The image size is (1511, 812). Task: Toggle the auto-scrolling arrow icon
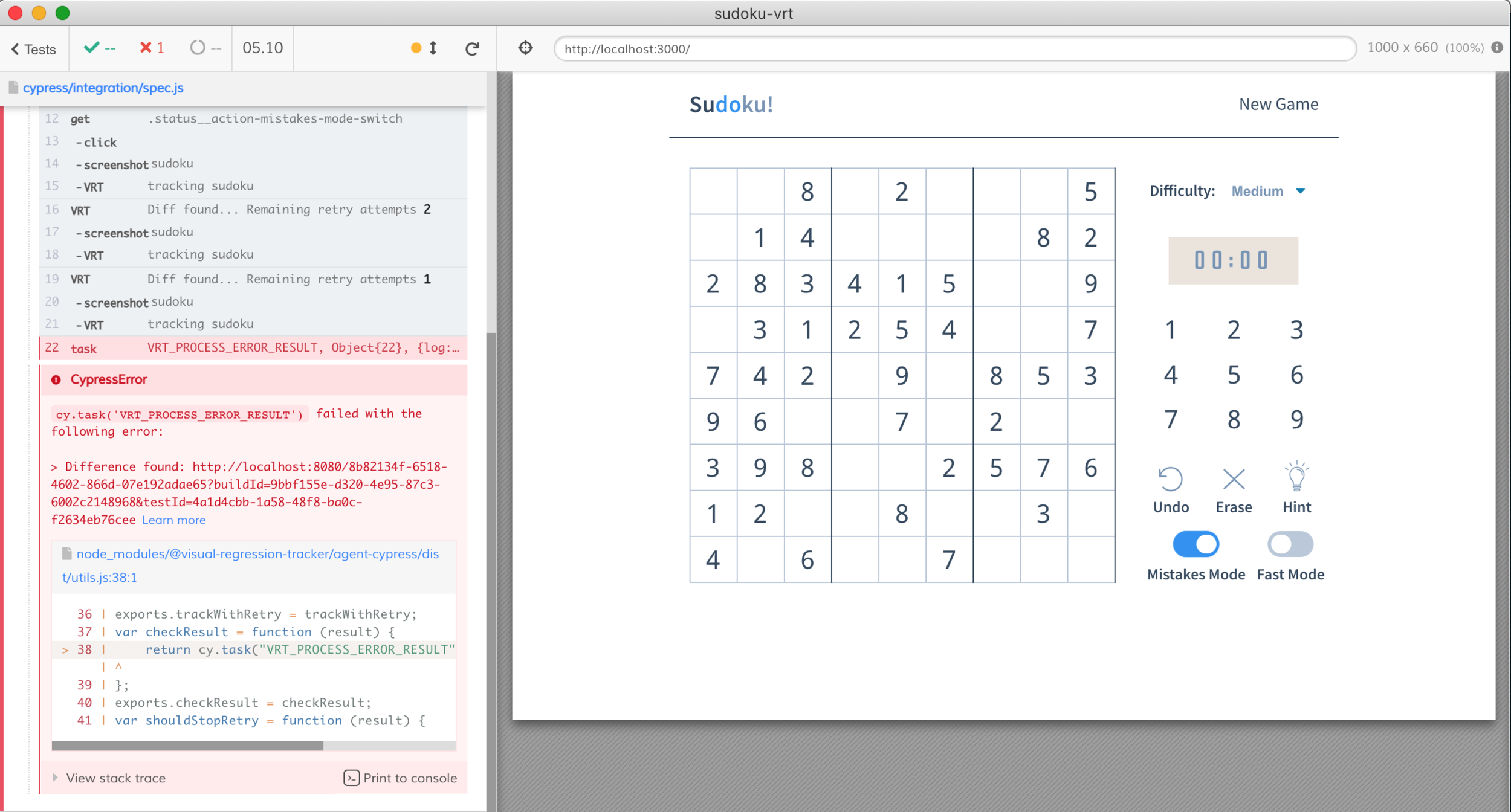pyautogui.click(x=433, y=48)
